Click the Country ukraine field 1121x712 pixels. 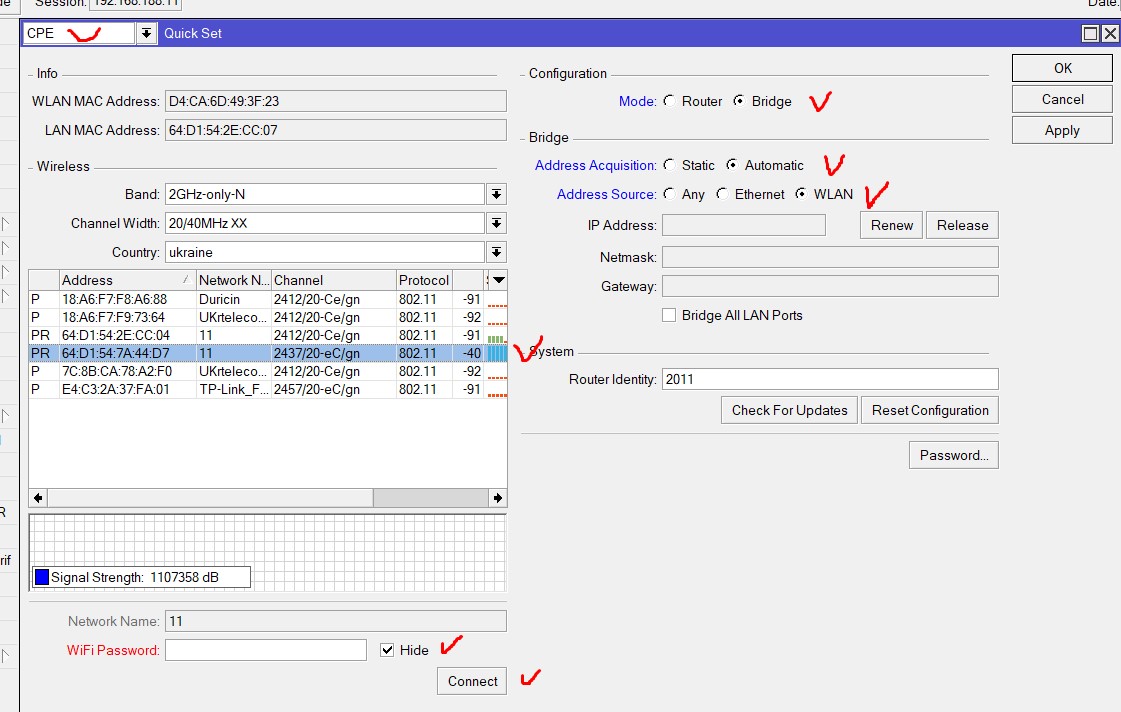pos(325,252)
